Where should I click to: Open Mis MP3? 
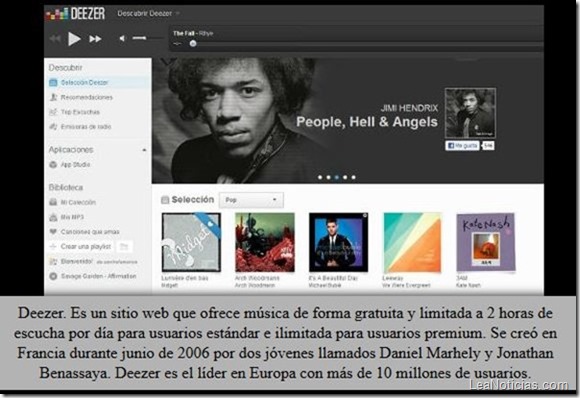coord(72,217)
